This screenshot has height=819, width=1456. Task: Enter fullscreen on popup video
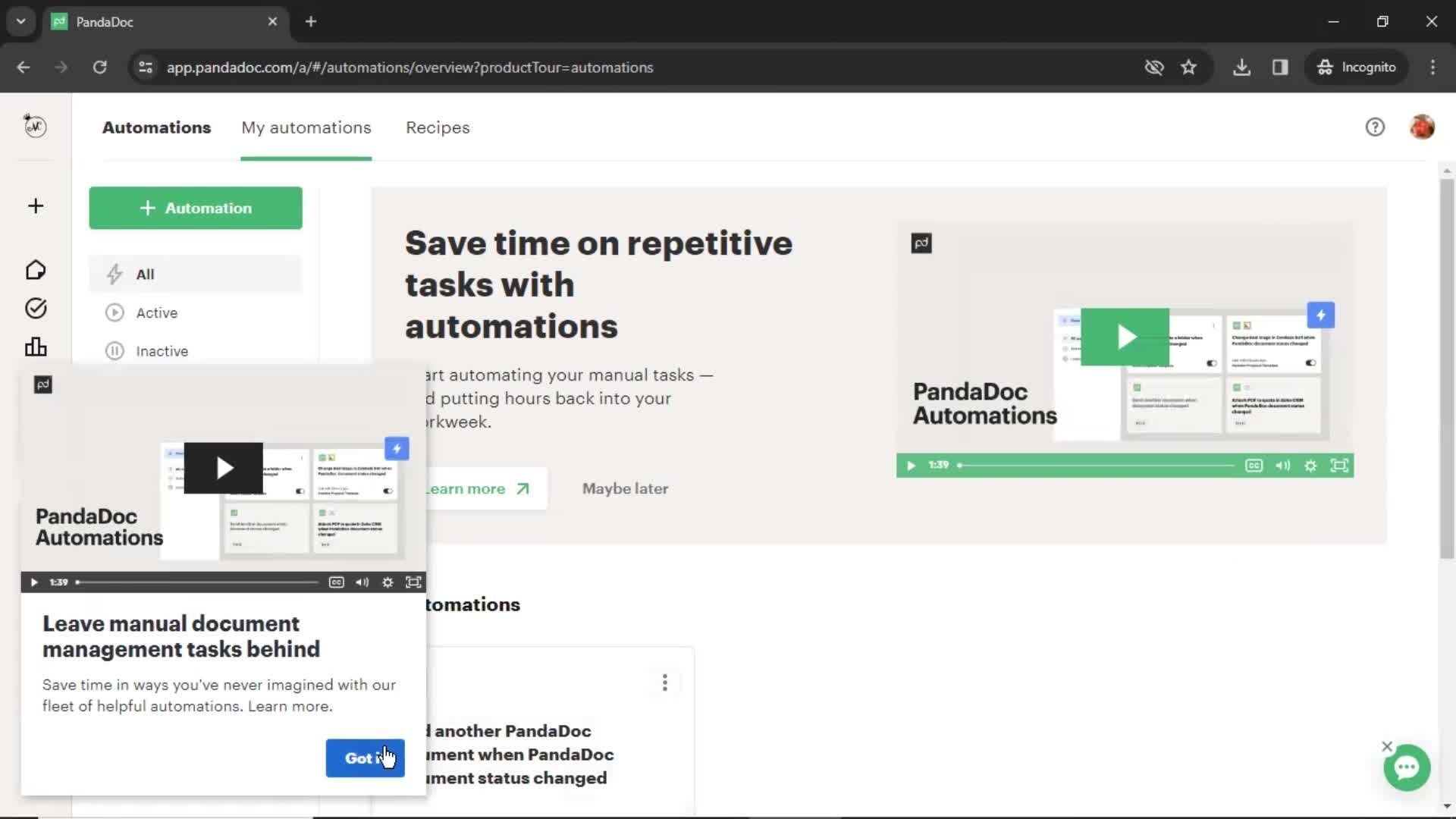413,582
